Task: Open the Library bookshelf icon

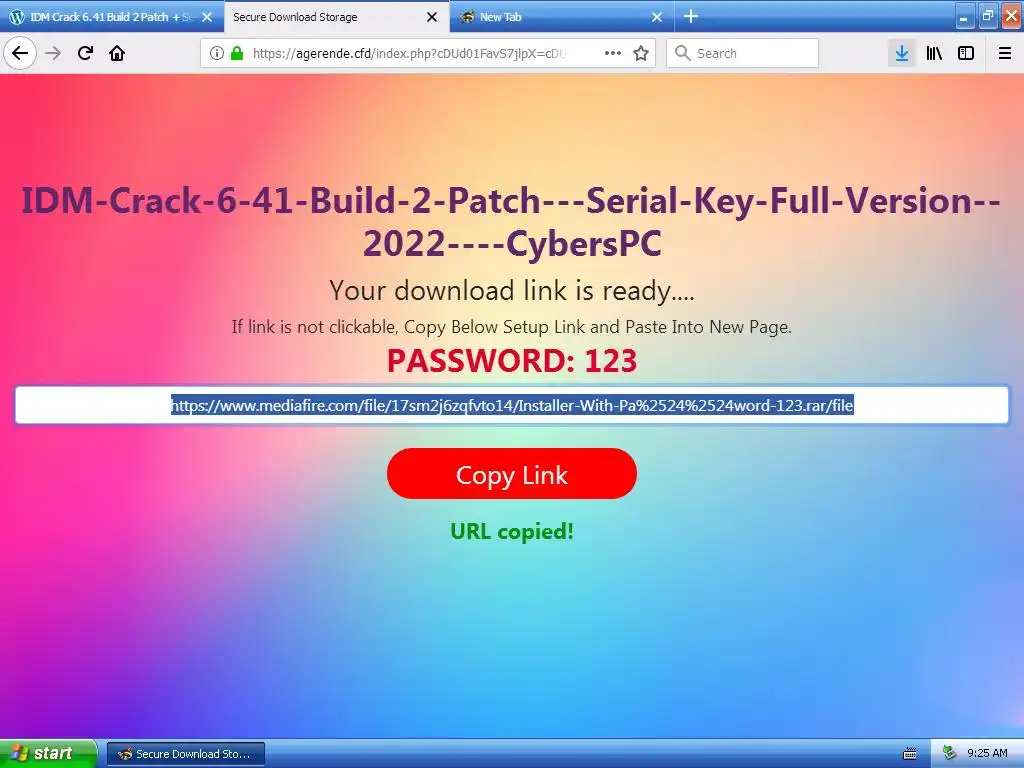Action: point(934,54)
